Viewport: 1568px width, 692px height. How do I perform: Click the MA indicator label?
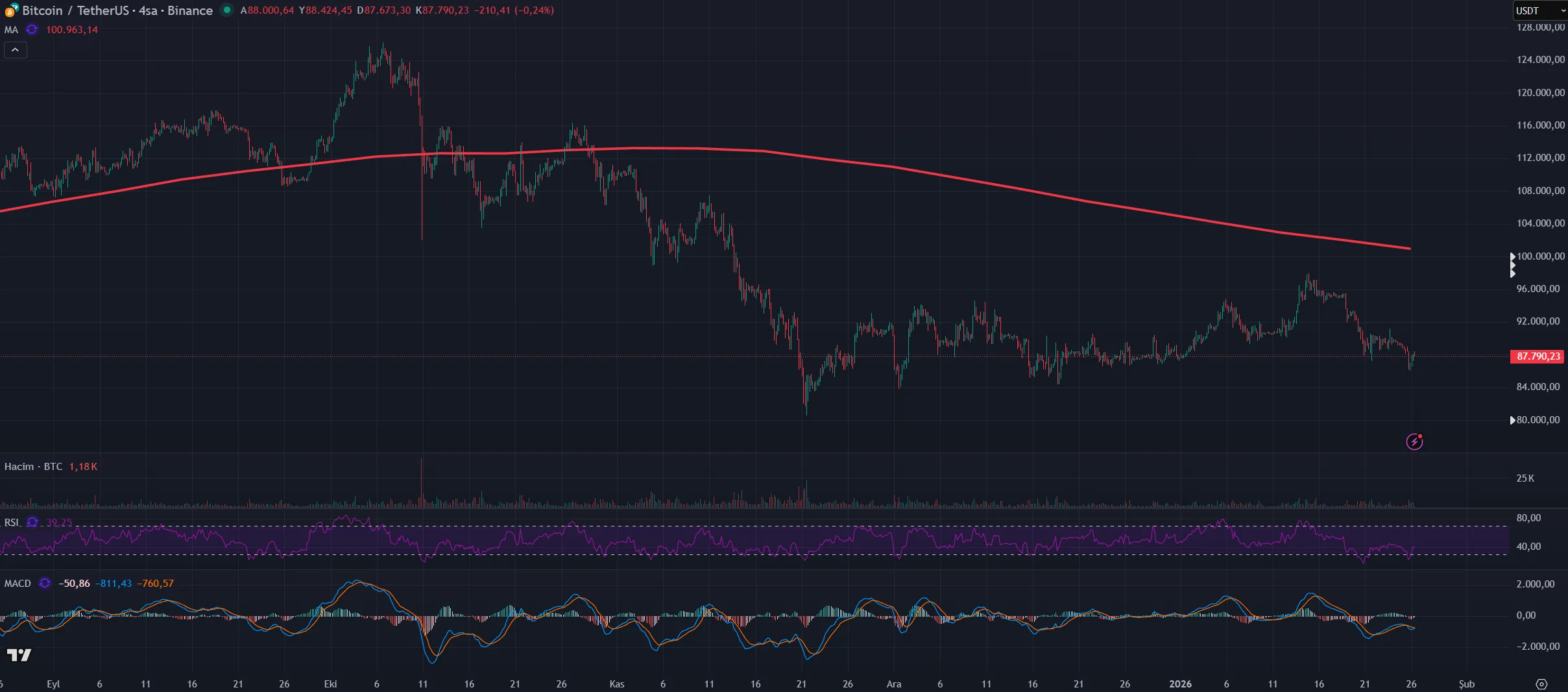11,30
